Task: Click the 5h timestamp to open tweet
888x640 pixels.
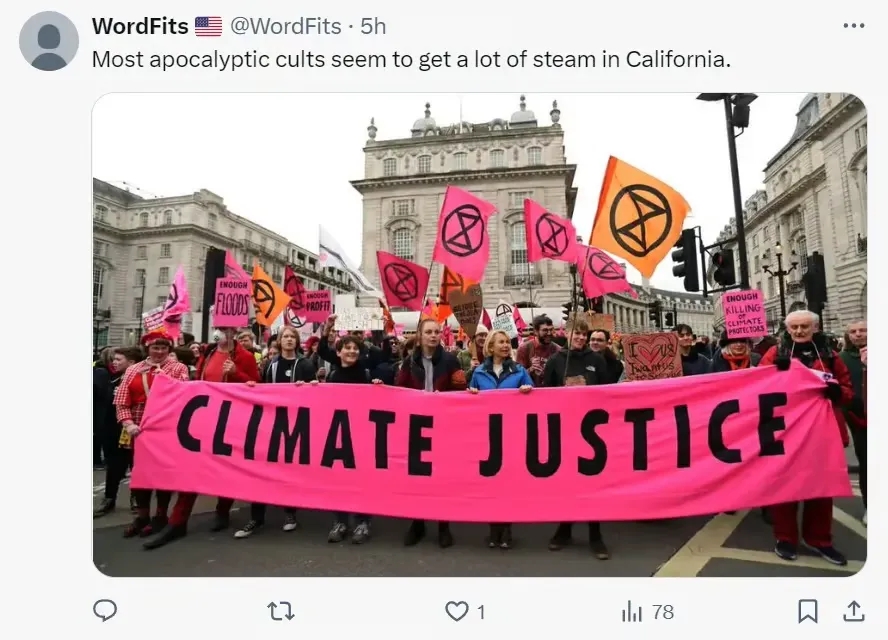Action: point(373,26)
